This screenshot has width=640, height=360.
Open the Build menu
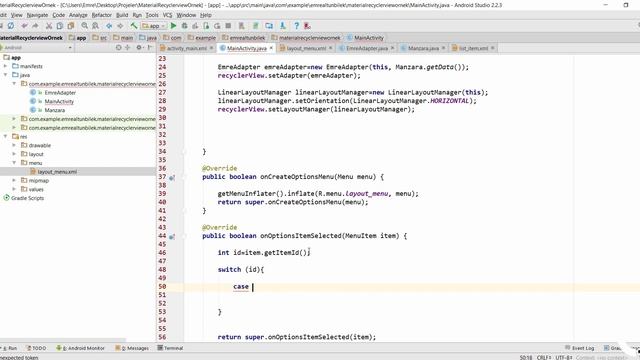click(x=122, y=15)
